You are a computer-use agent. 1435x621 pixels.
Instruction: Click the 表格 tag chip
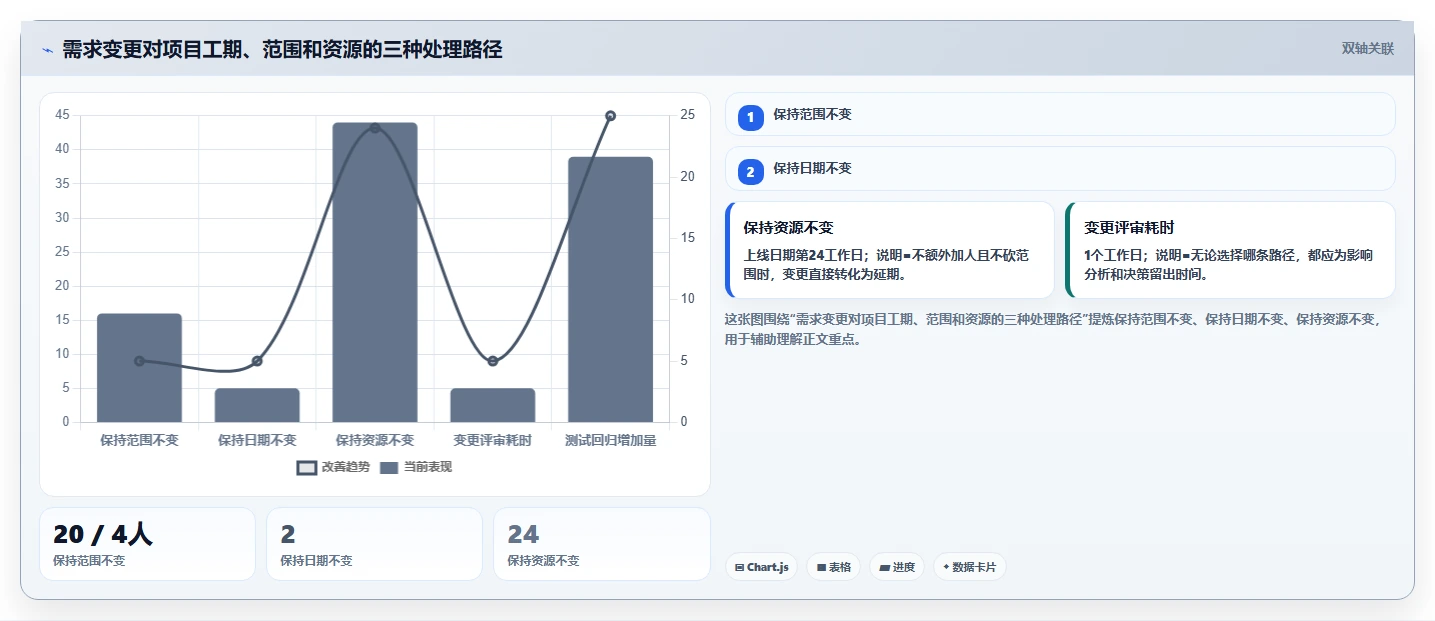(833, 567)
